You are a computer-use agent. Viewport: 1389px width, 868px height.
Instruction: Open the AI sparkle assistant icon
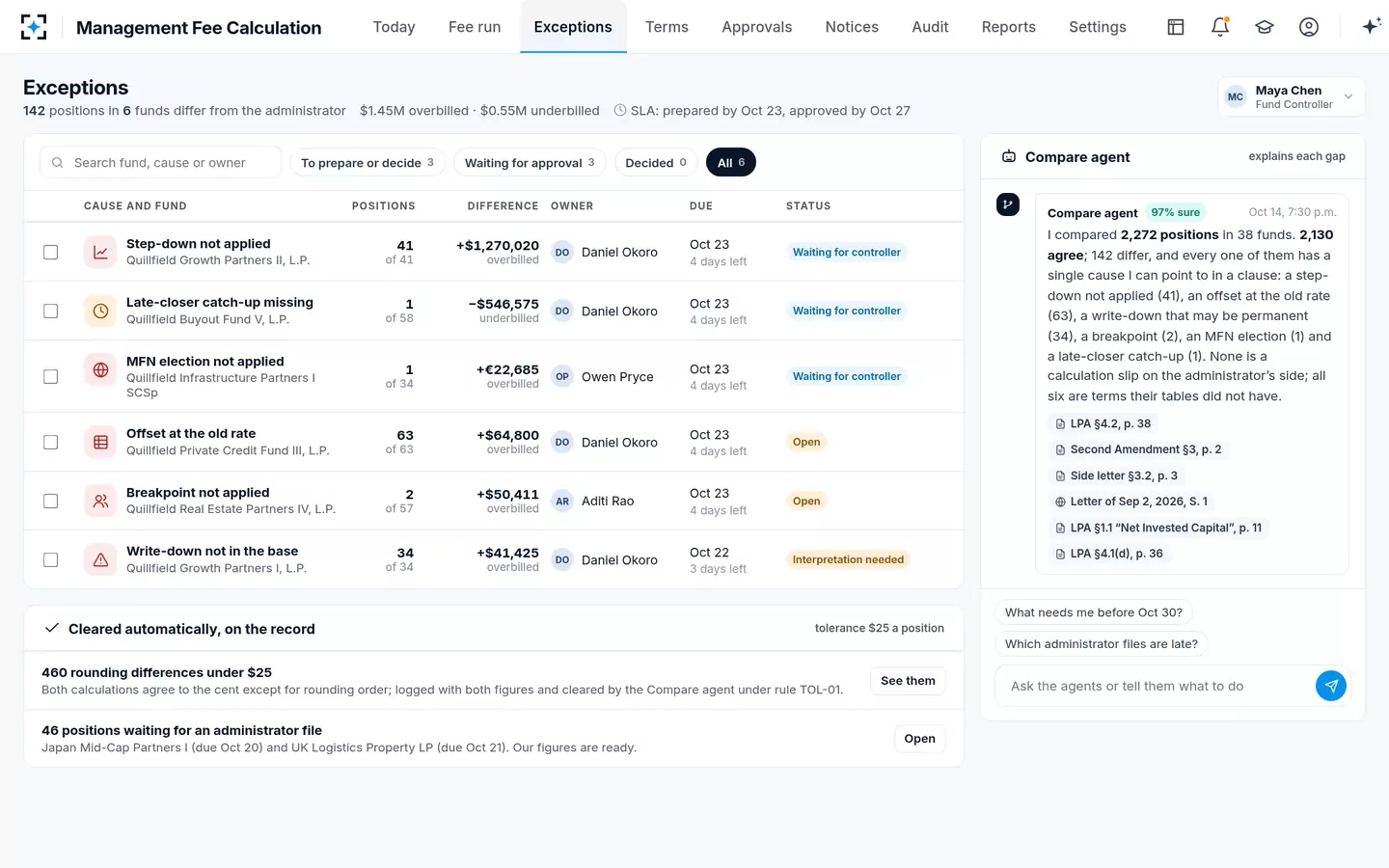[x=1371, y=27]
